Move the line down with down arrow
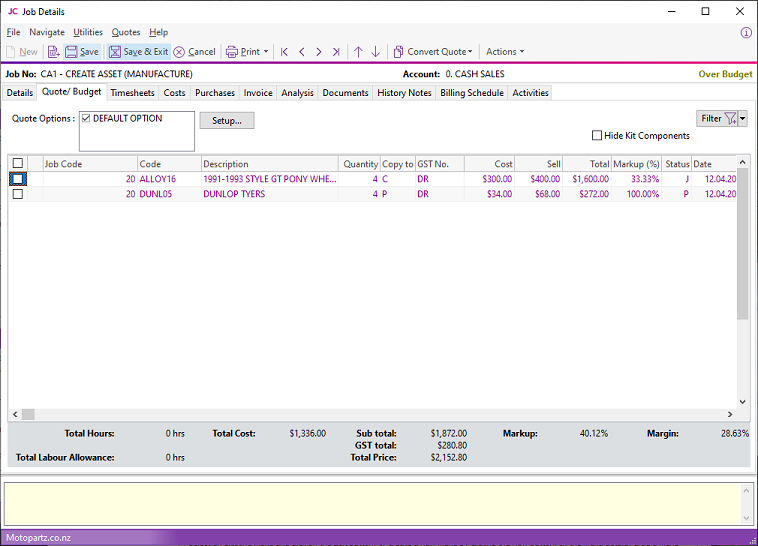Viewport: 758px width, 546px height. coord(376,52)
